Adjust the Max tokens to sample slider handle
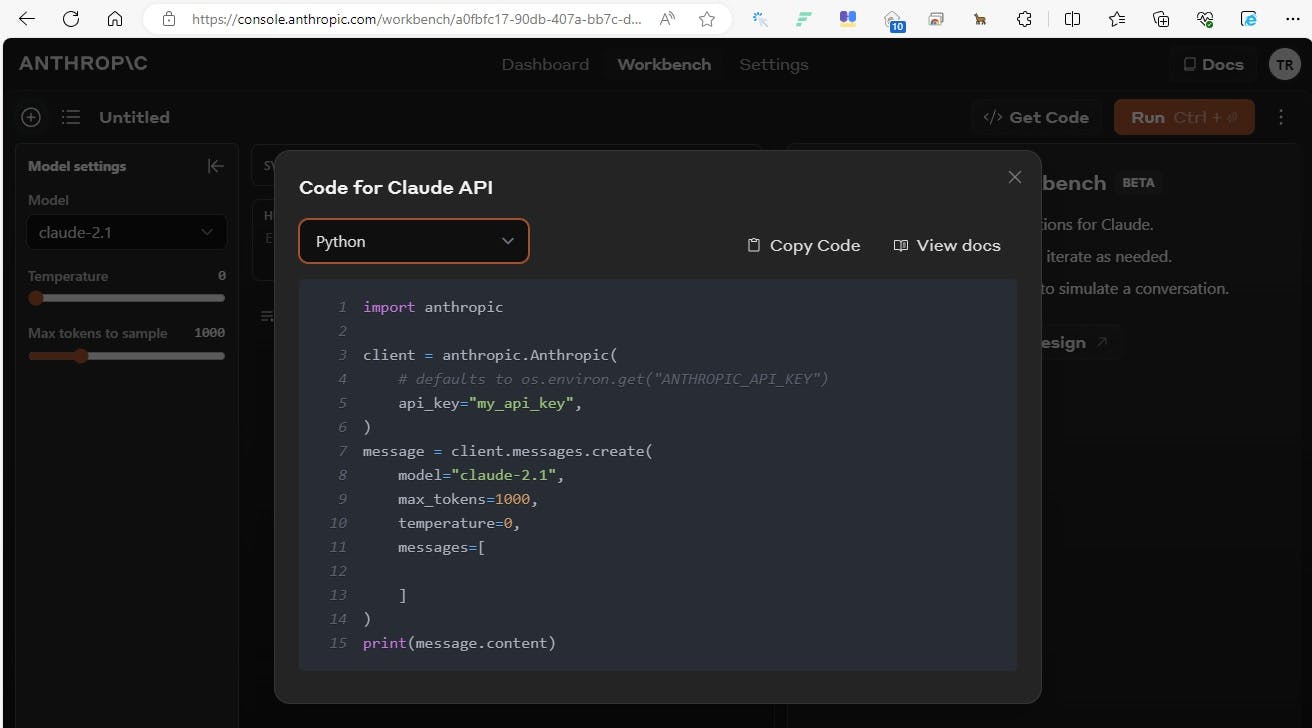This screenshot has height=728, width=1312. [81, 355]
